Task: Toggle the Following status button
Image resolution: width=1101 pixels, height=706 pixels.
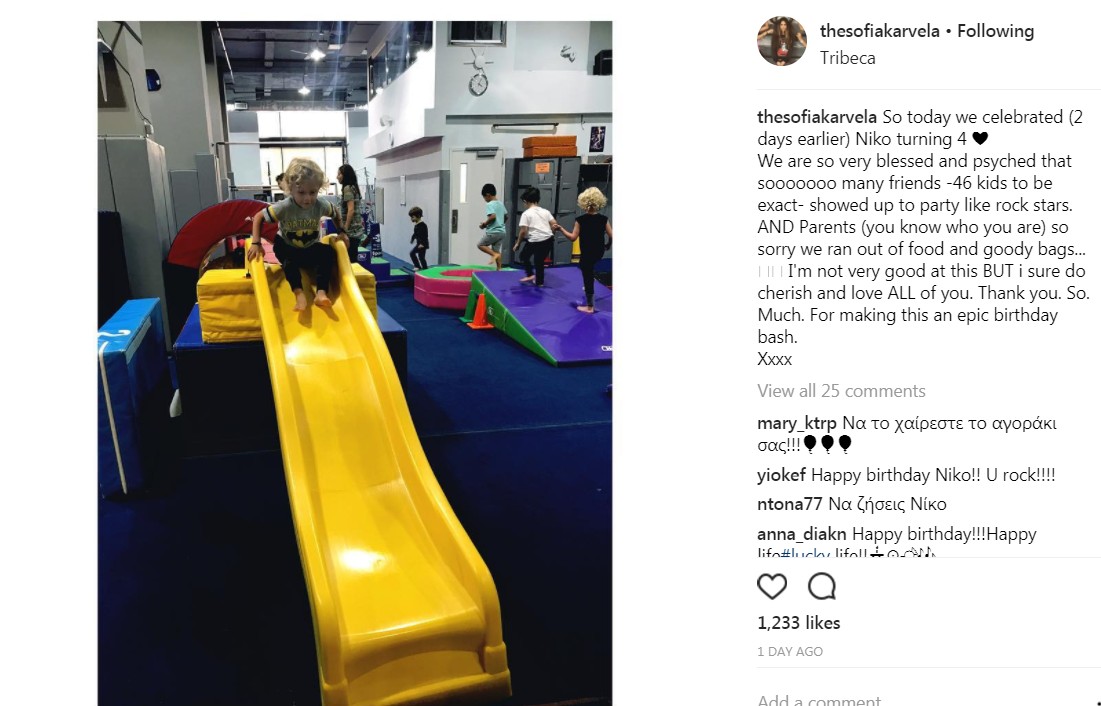Action: click(995, 31)
